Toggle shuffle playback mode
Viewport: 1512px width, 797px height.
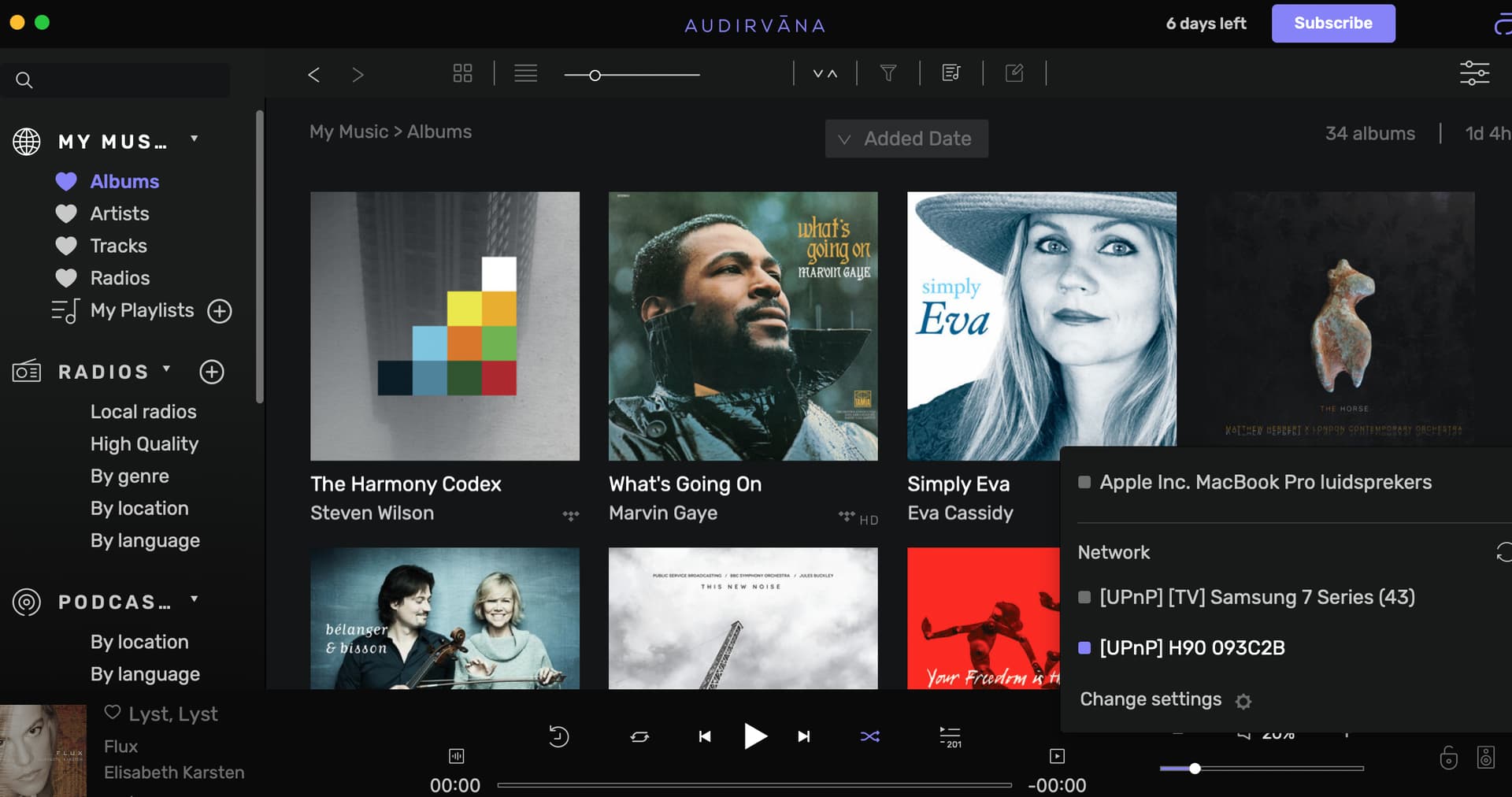pyautogui.click(x=869, y=736)
